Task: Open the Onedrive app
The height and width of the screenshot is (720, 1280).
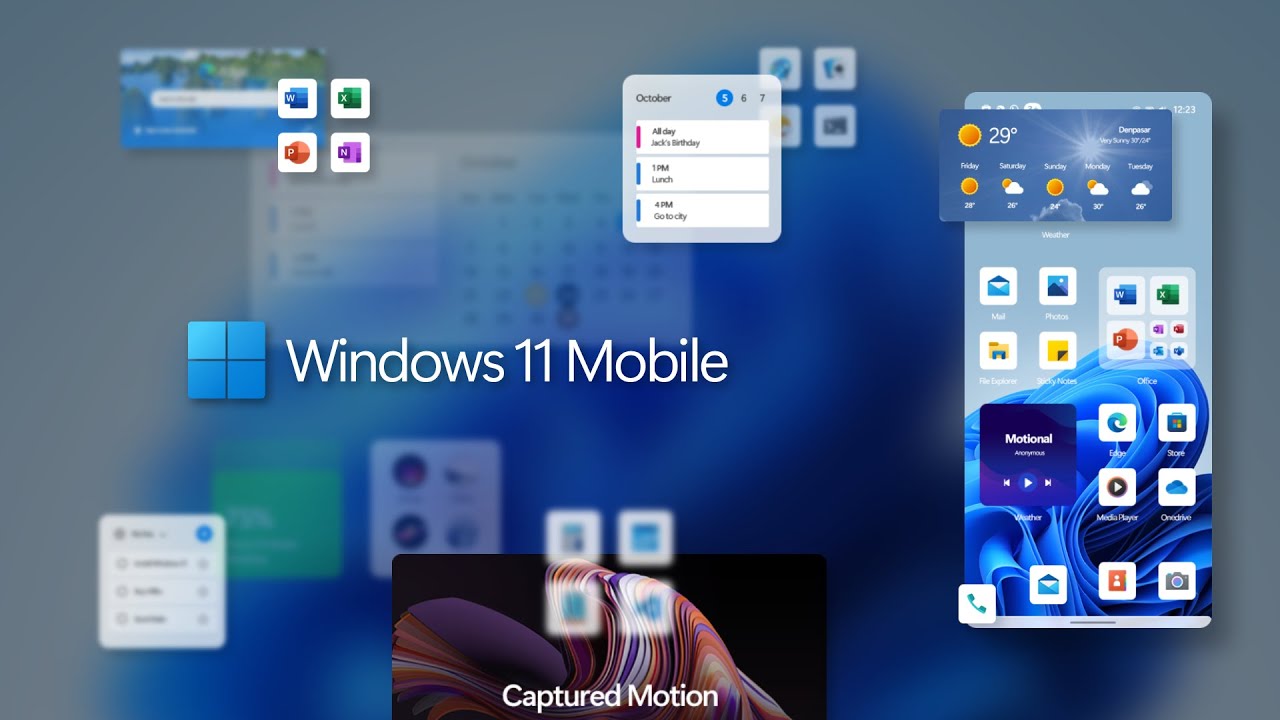Action: click(1177, 487)
